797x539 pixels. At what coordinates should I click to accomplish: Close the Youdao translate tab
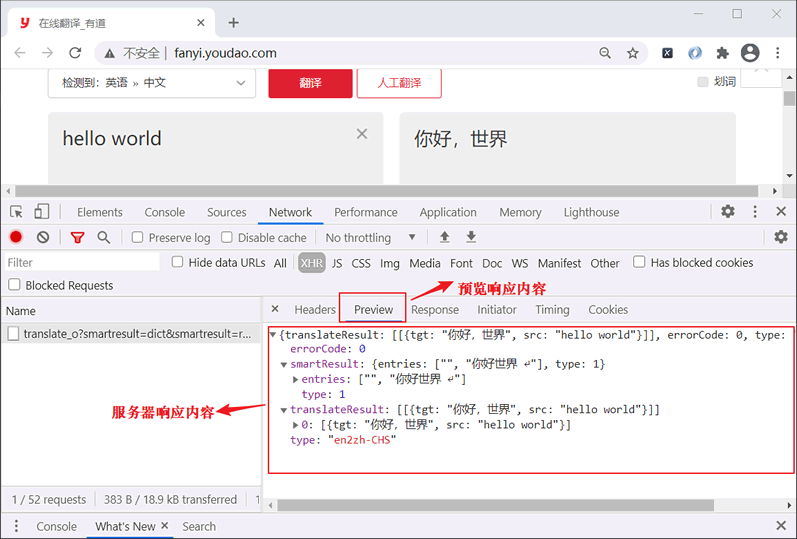coord(201,23)
